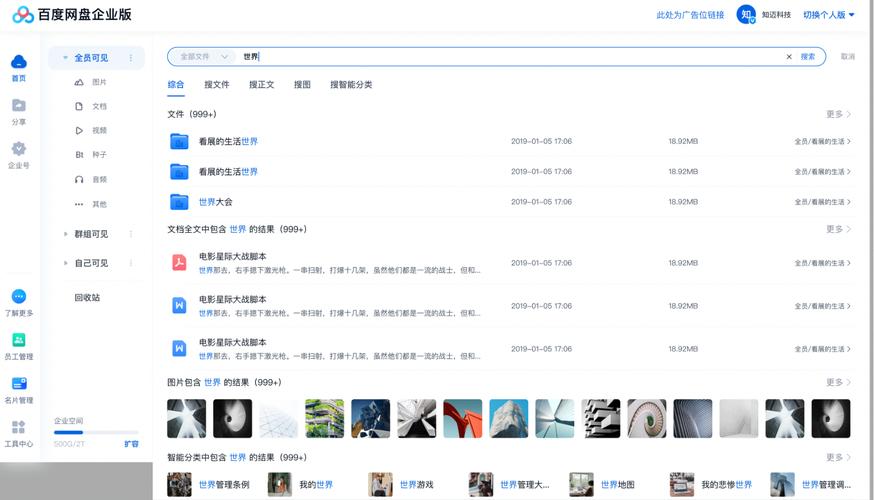Viewport: 874px width, 500px height.
Task: Open the red sculpture image thumbnail
Action: [463, 418]
